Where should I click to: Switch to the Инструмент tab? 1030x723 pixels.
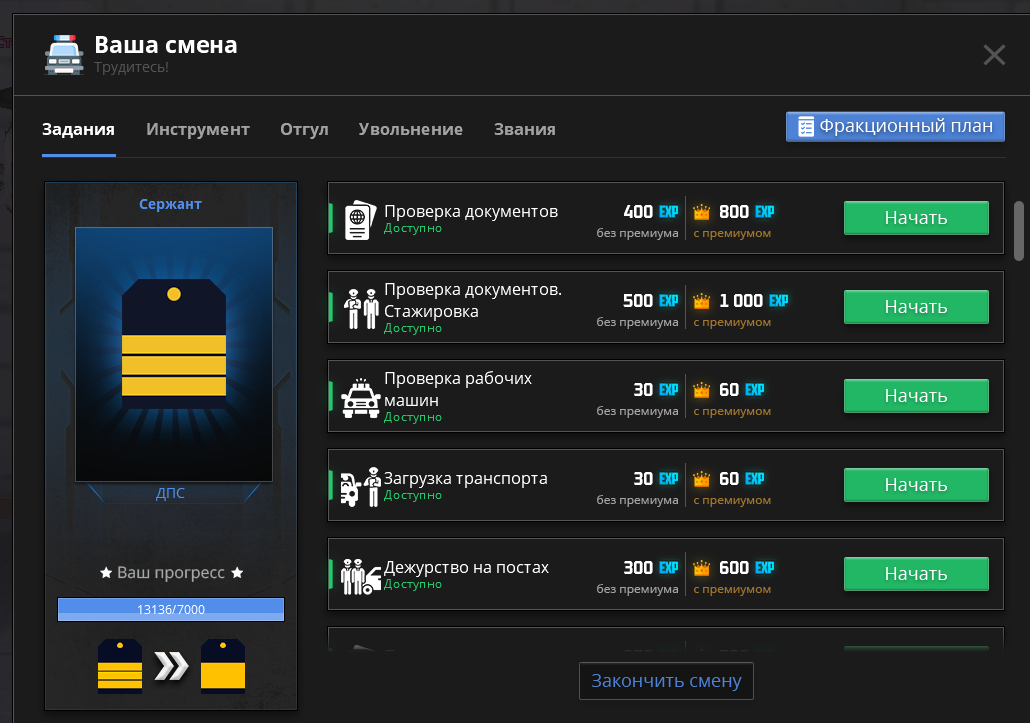click(x=198, y=129)
